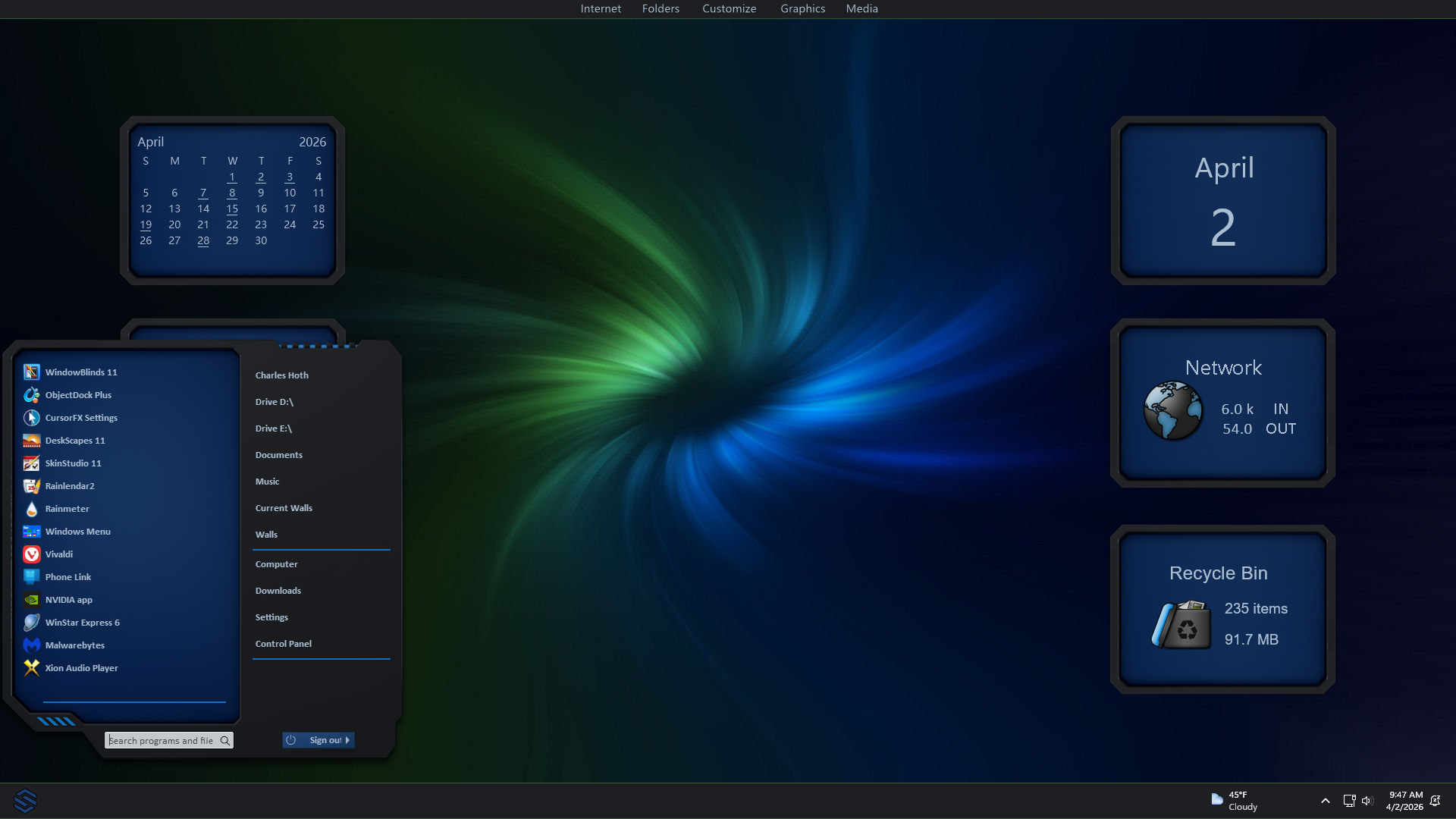Select April 15 on calendar widget
This screenshot has width=1456, height=819.
tap(232, 209)
